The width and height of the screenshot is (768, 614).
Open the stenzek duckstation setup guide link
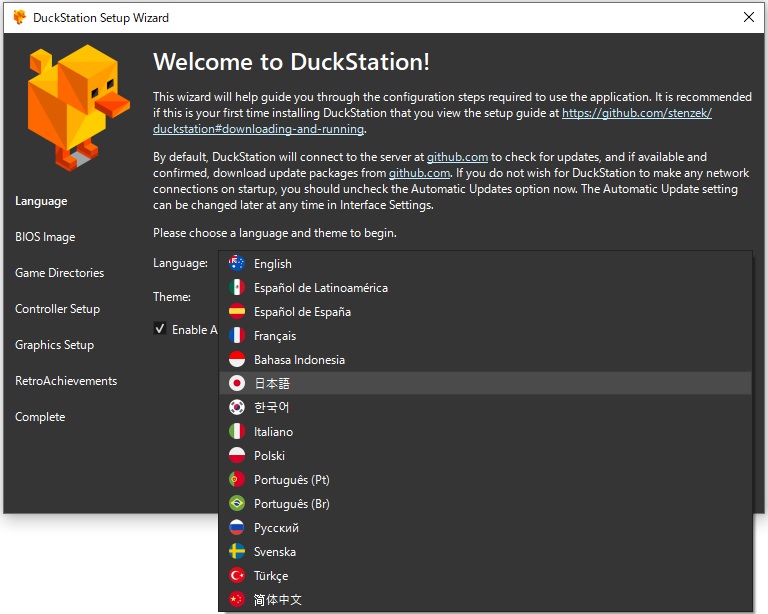(x=636, y=113)
